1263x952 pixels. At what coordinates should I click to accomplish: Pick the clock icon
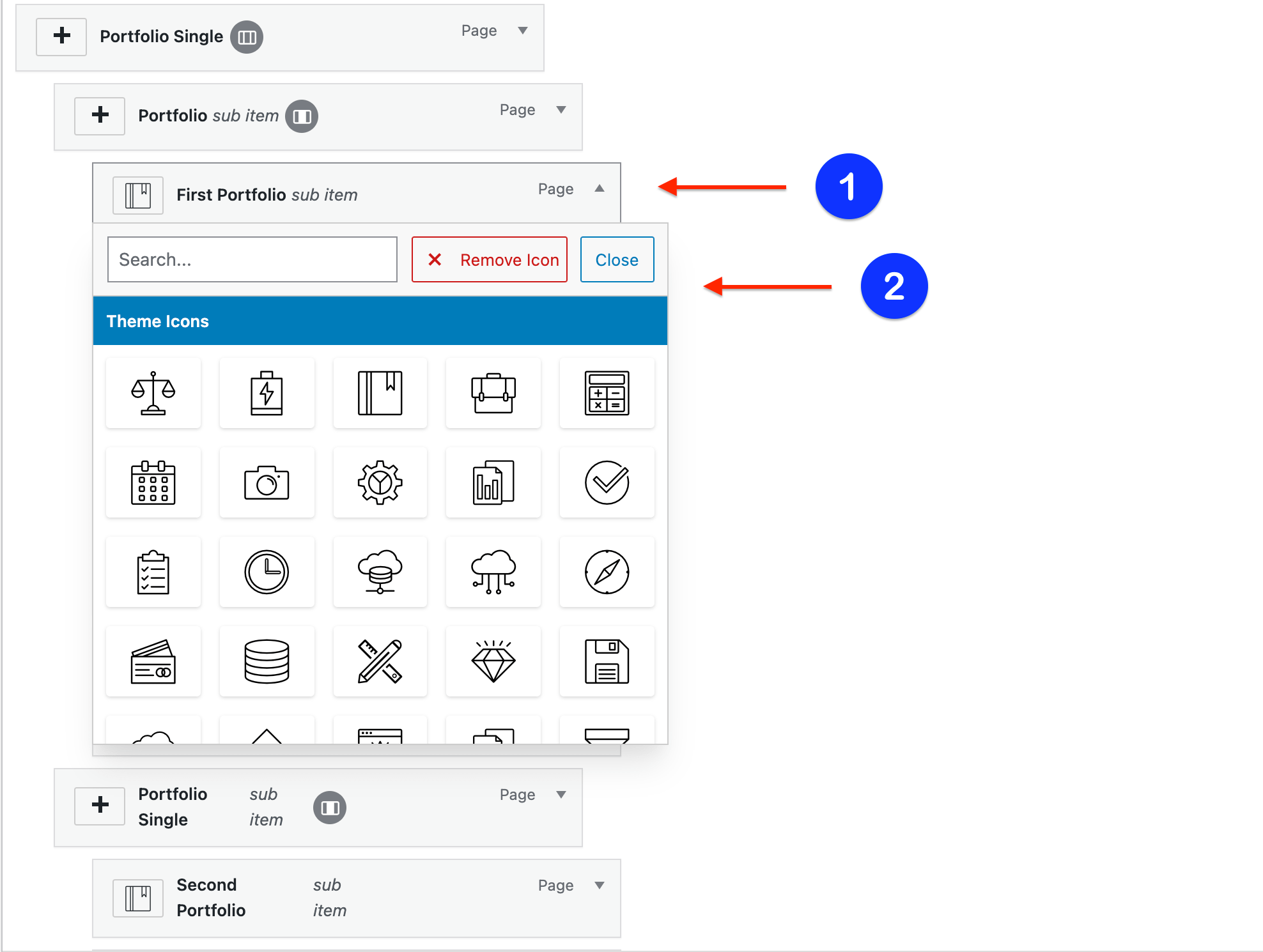267,572
